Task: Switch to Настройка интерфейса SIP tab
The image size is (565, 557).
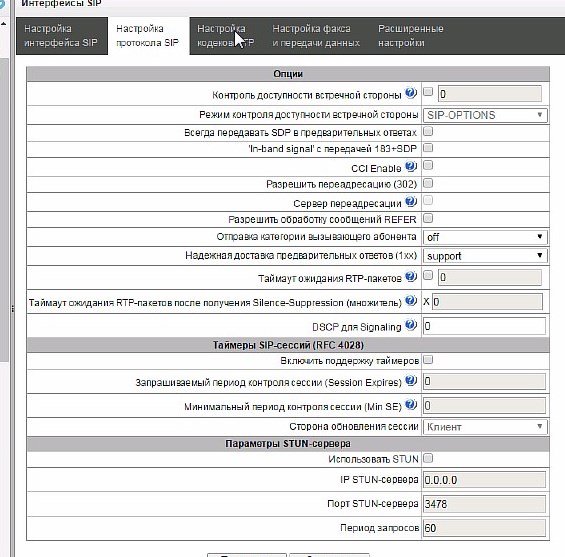Action: 62,36
